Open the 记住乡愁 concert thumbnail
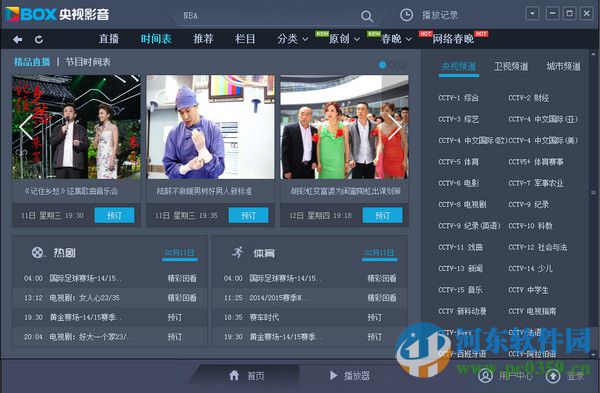Image resolution: width=600 pixels, height=393 pixels. (77, 127)
